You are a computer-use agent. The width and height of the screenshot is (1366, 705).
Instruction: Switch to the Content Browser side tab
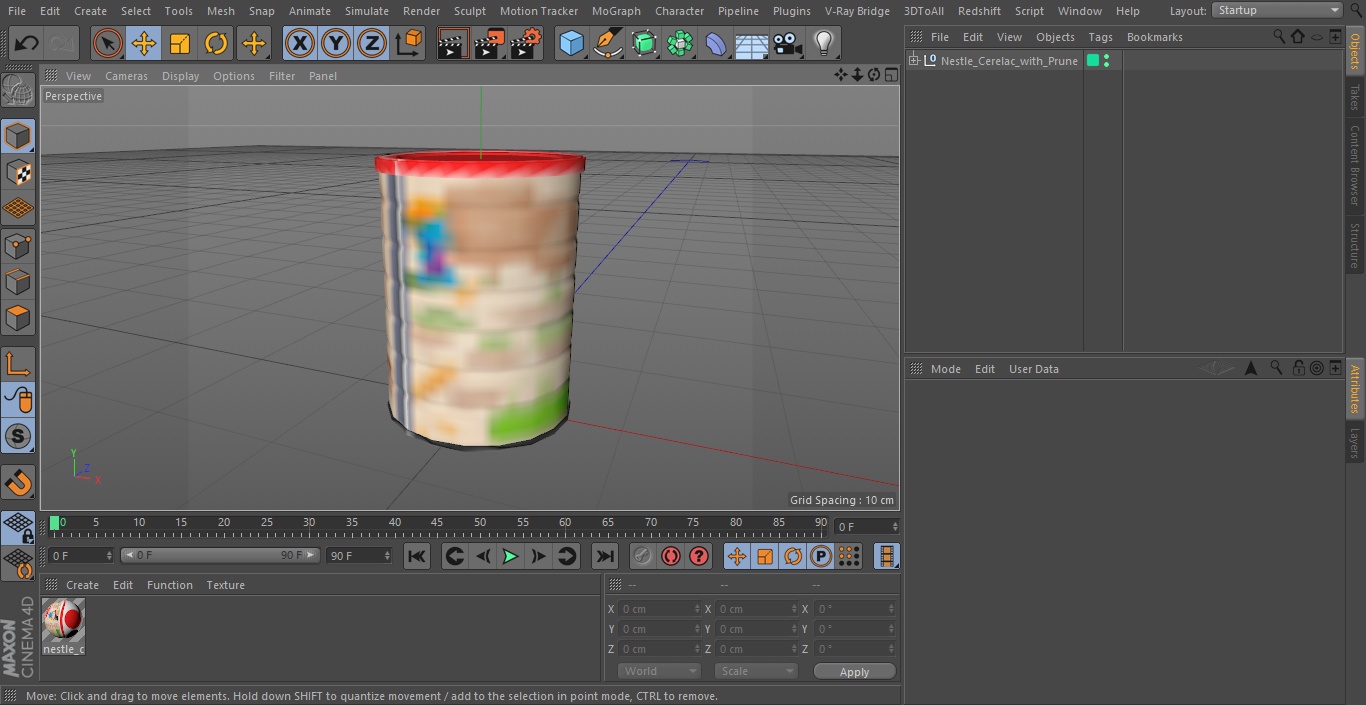click(1355, 165)
